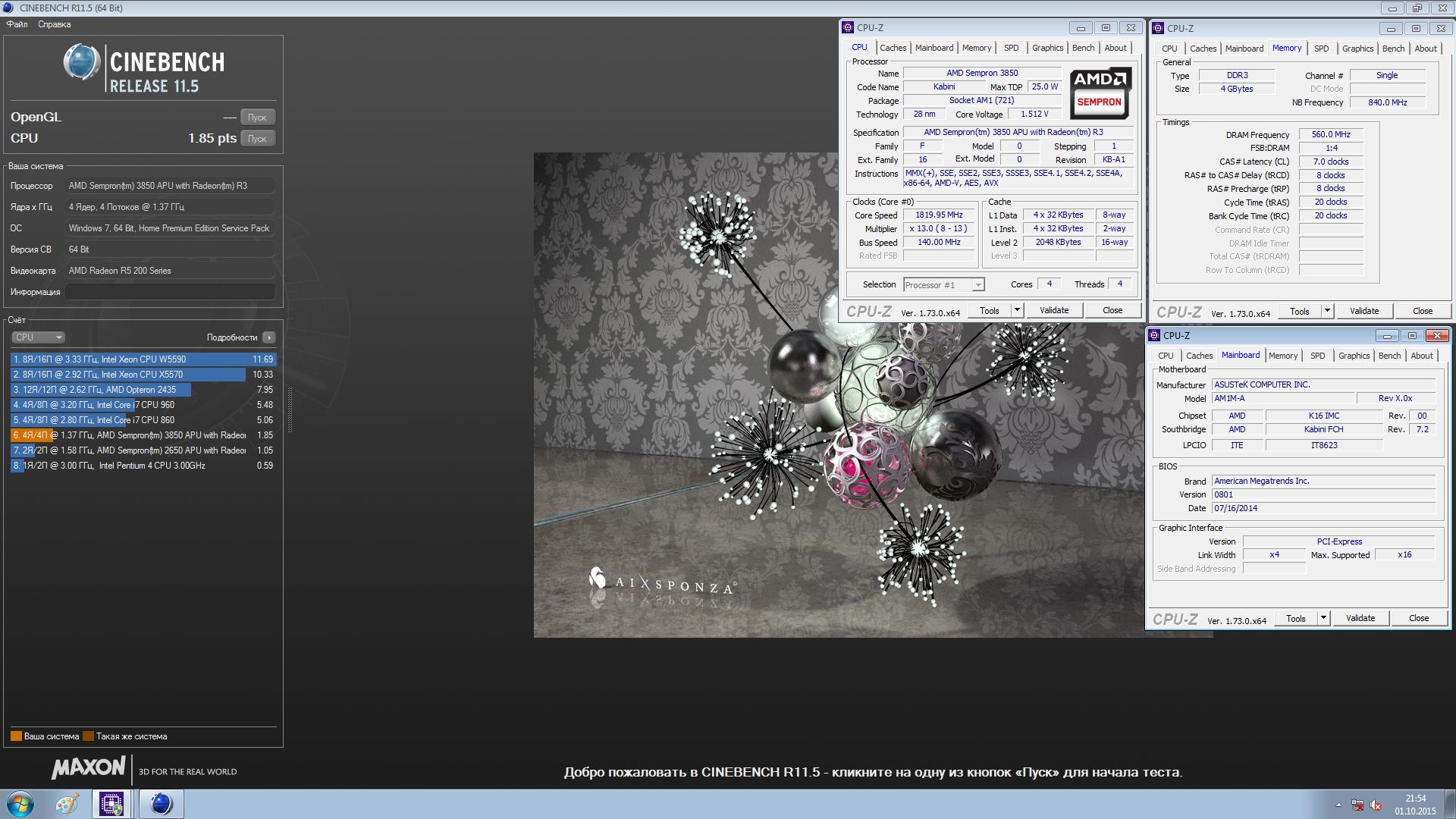Open the Файл menu
1456x819 pixels.
click(x=17, y=24)
